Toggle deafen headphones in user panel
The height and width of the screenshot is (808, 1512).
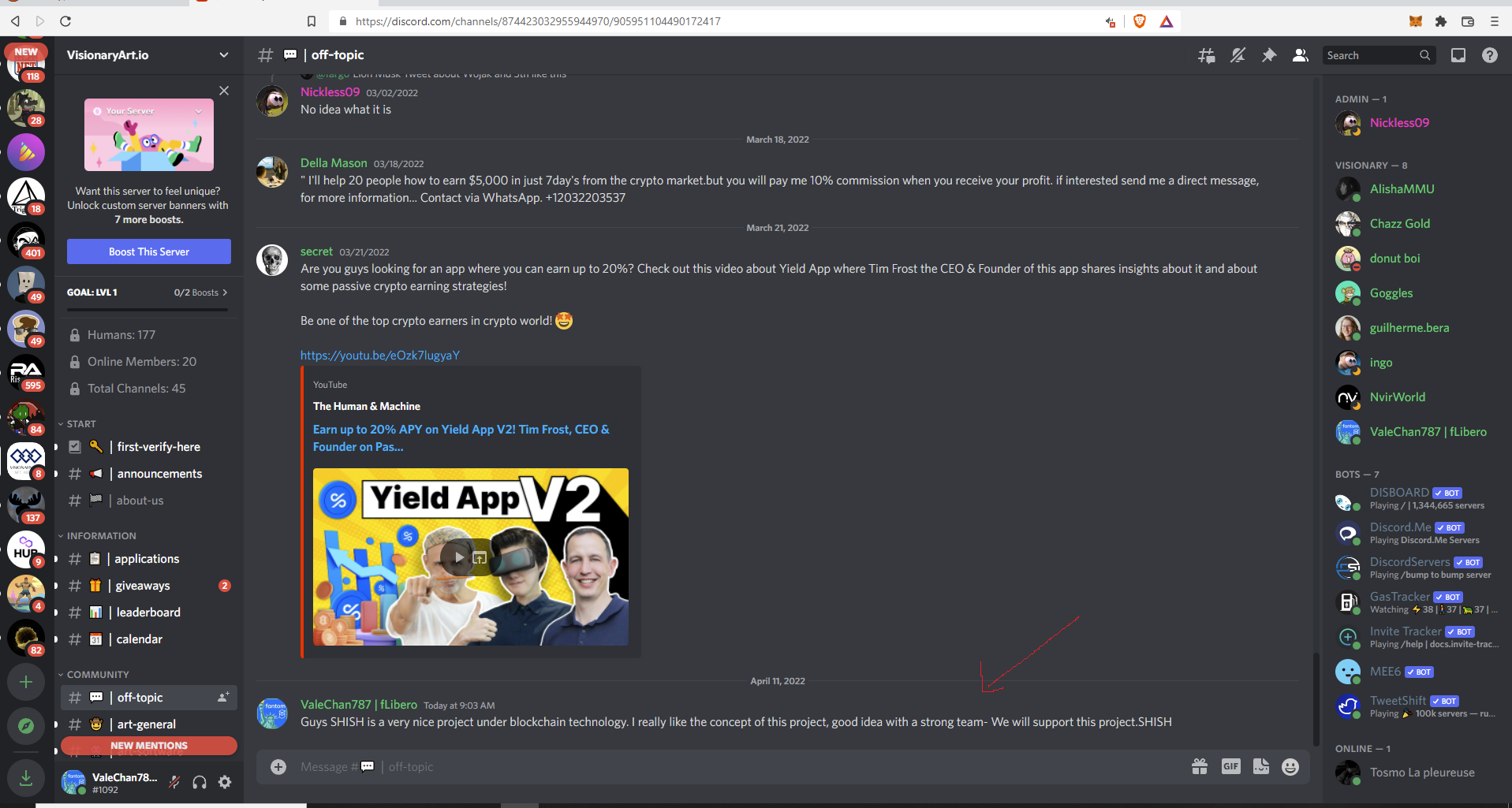tap(200, 782)
